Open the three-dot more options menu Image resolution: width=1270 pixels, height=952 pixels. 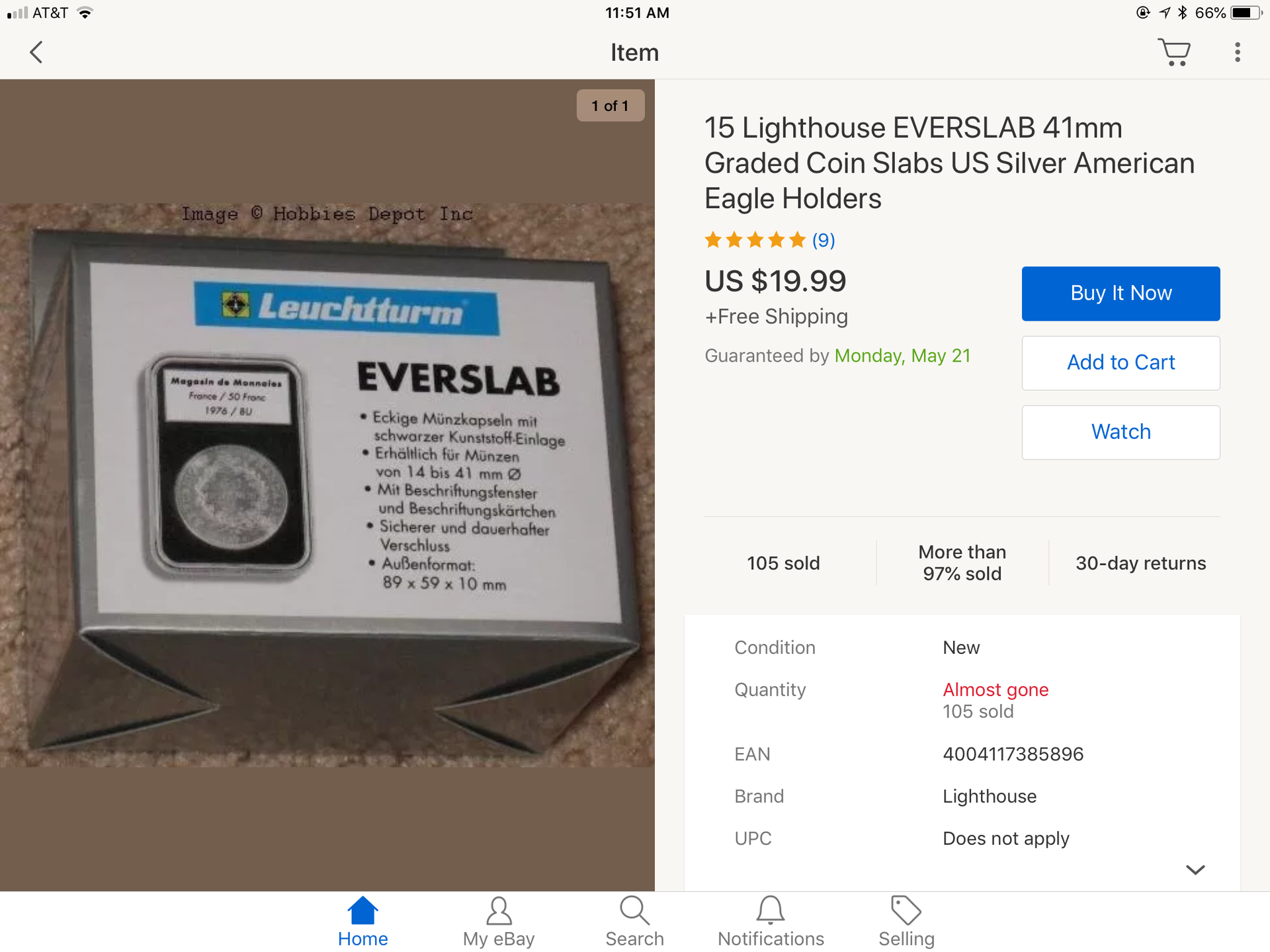click(1238, 52)
